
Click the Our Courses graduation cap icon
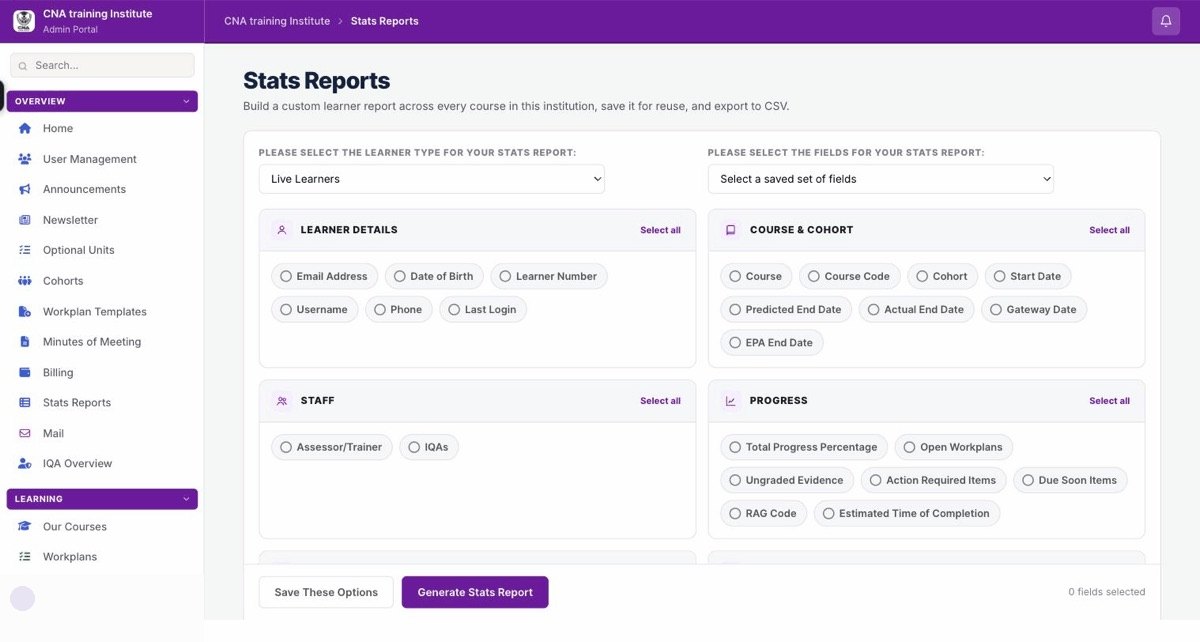tap(25, 527)
